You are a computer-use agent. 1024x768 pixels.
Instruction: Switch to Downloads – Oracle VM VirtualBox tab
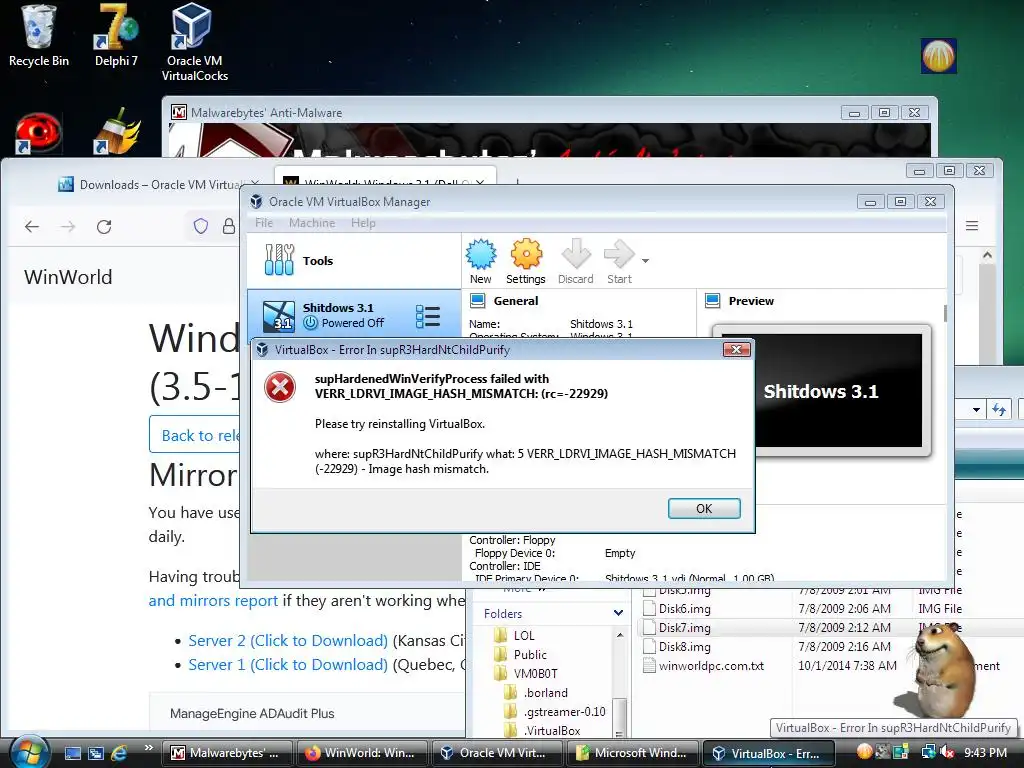[159, 185]
